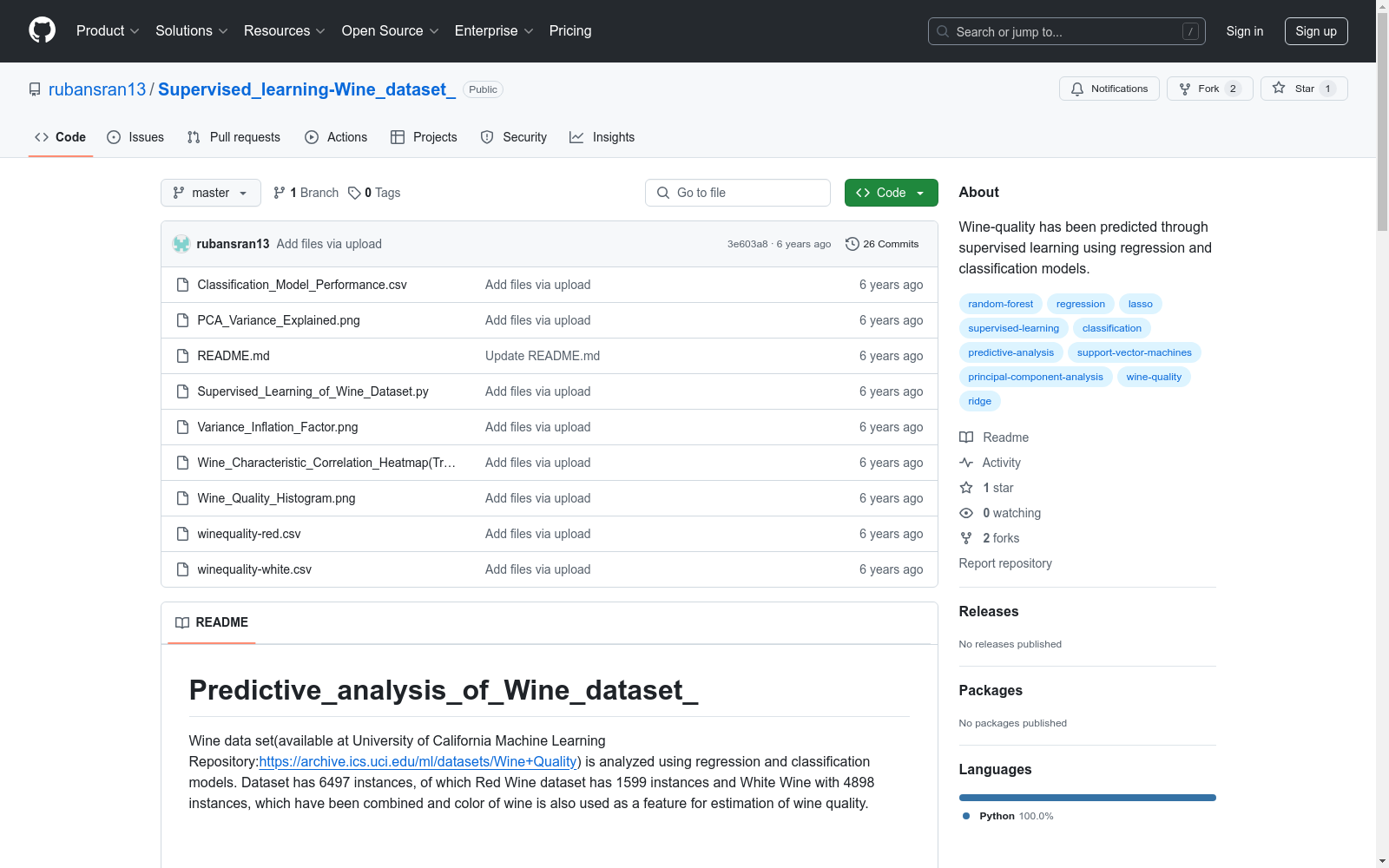The image size is (1389, 868).
Task: Switch to the Pull requests tab
Action: point(234,137)
